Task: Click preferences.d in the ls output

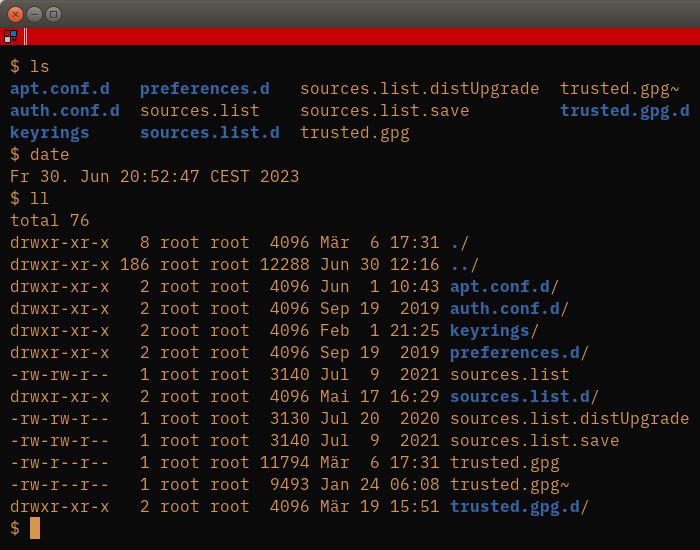Action: [204, 88]
